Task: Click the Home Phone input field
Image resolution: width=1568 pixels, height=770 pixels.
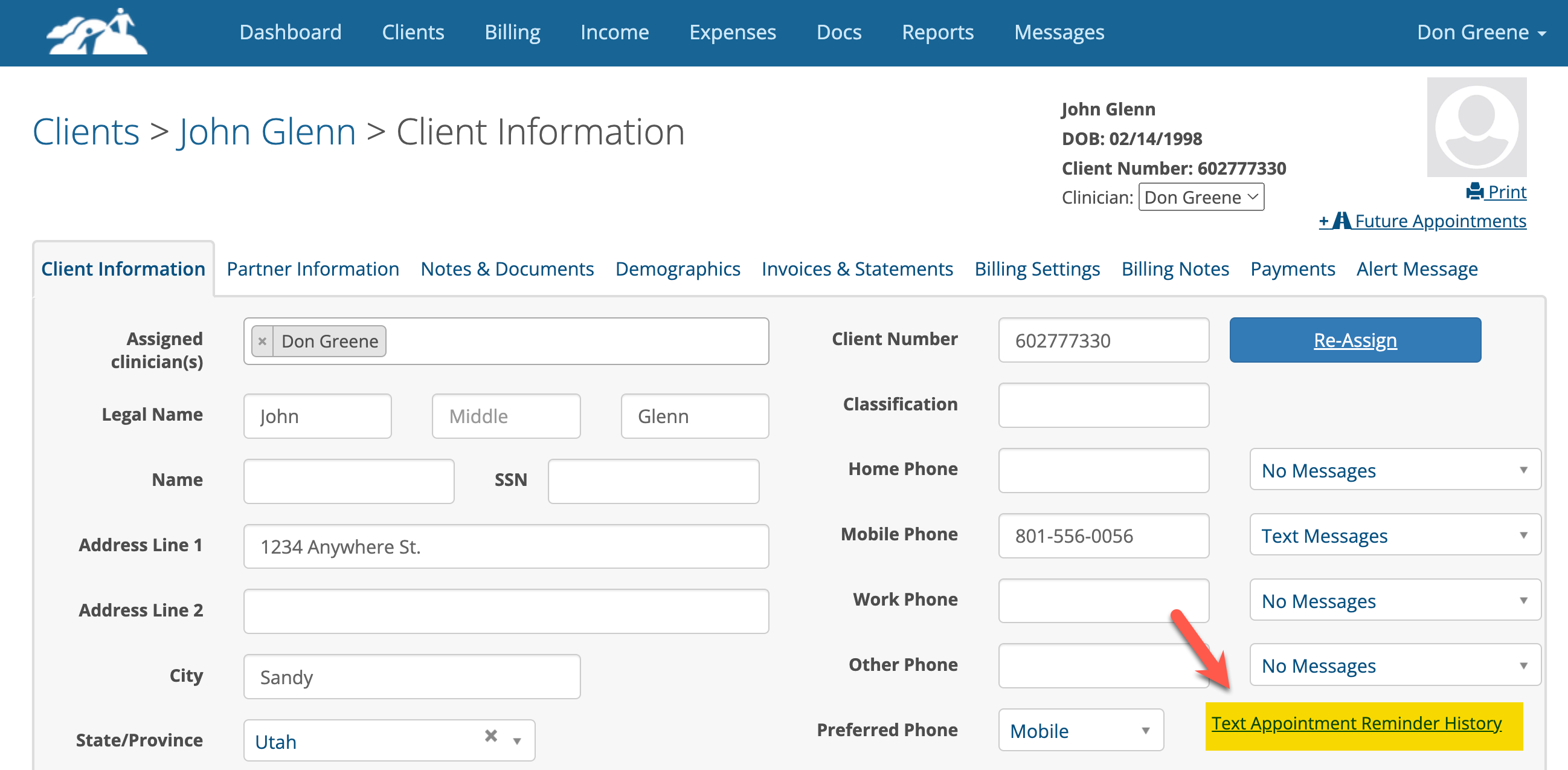Action: point(1104,470)
